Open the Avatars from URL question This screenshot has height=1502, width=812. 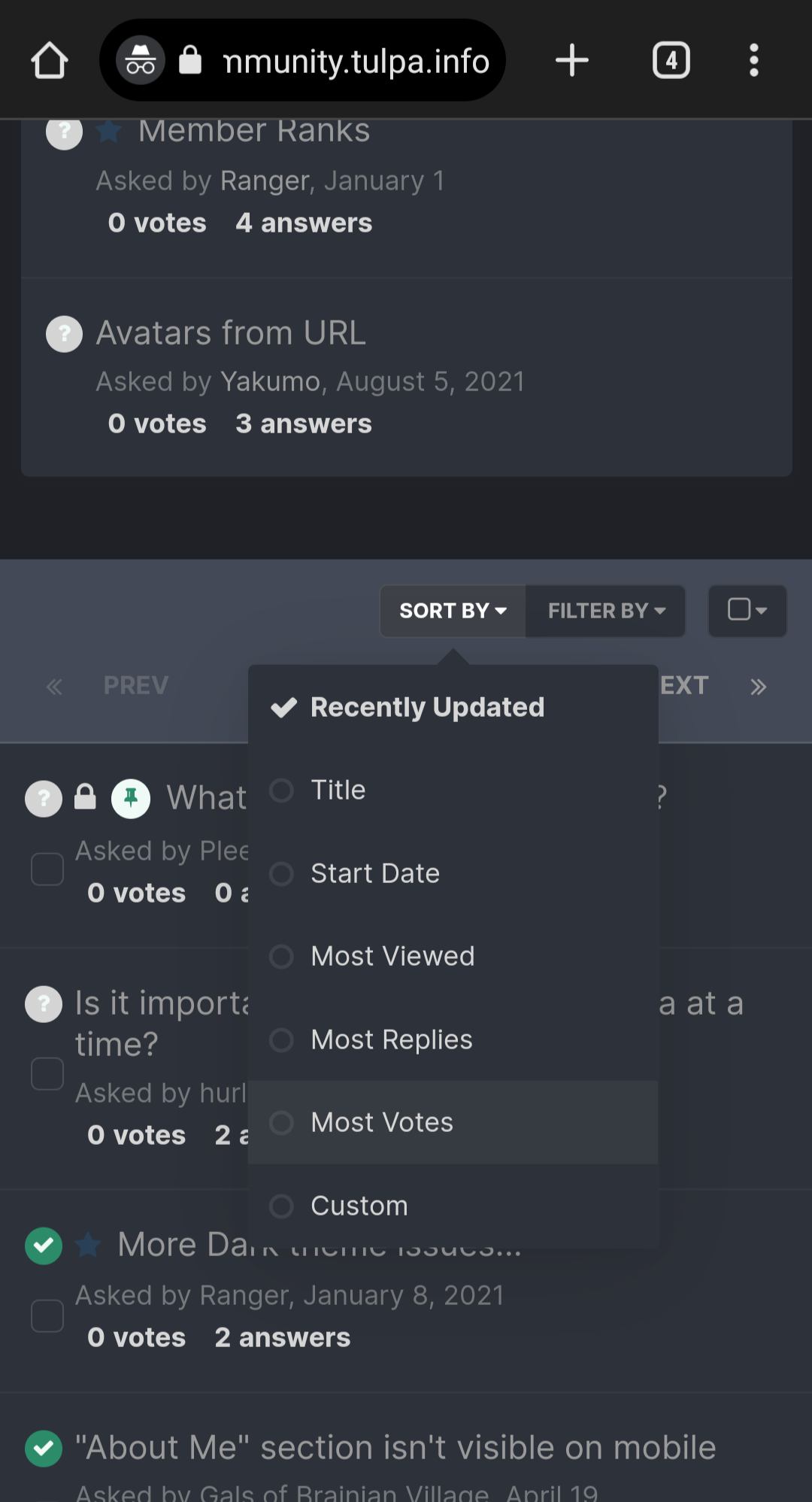click(231, 332)
